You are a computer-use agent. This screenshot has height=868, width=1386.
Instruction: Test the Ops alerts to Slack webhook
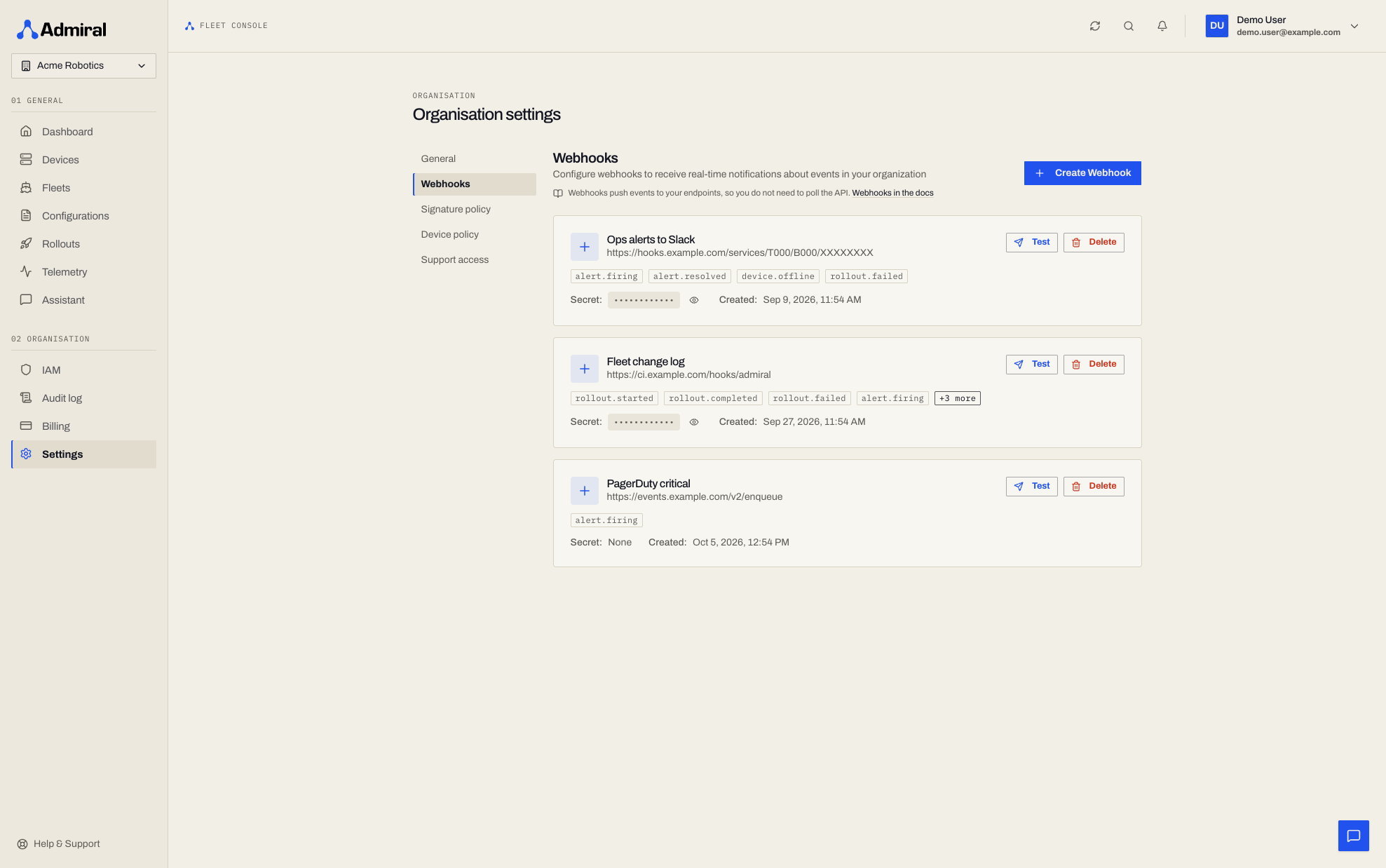point(1031,243)
